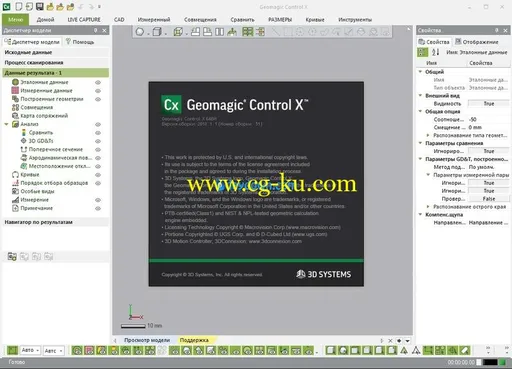Viewport: 512px width, 369px height.
Task: Click the new file icon in quick access bar
Action: click(x=19, y=6)
